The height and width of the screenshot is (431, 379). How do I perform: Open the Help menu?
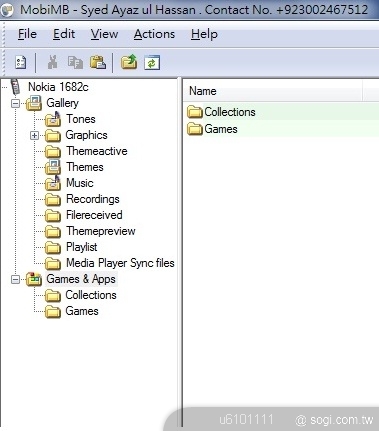point(204,34)
